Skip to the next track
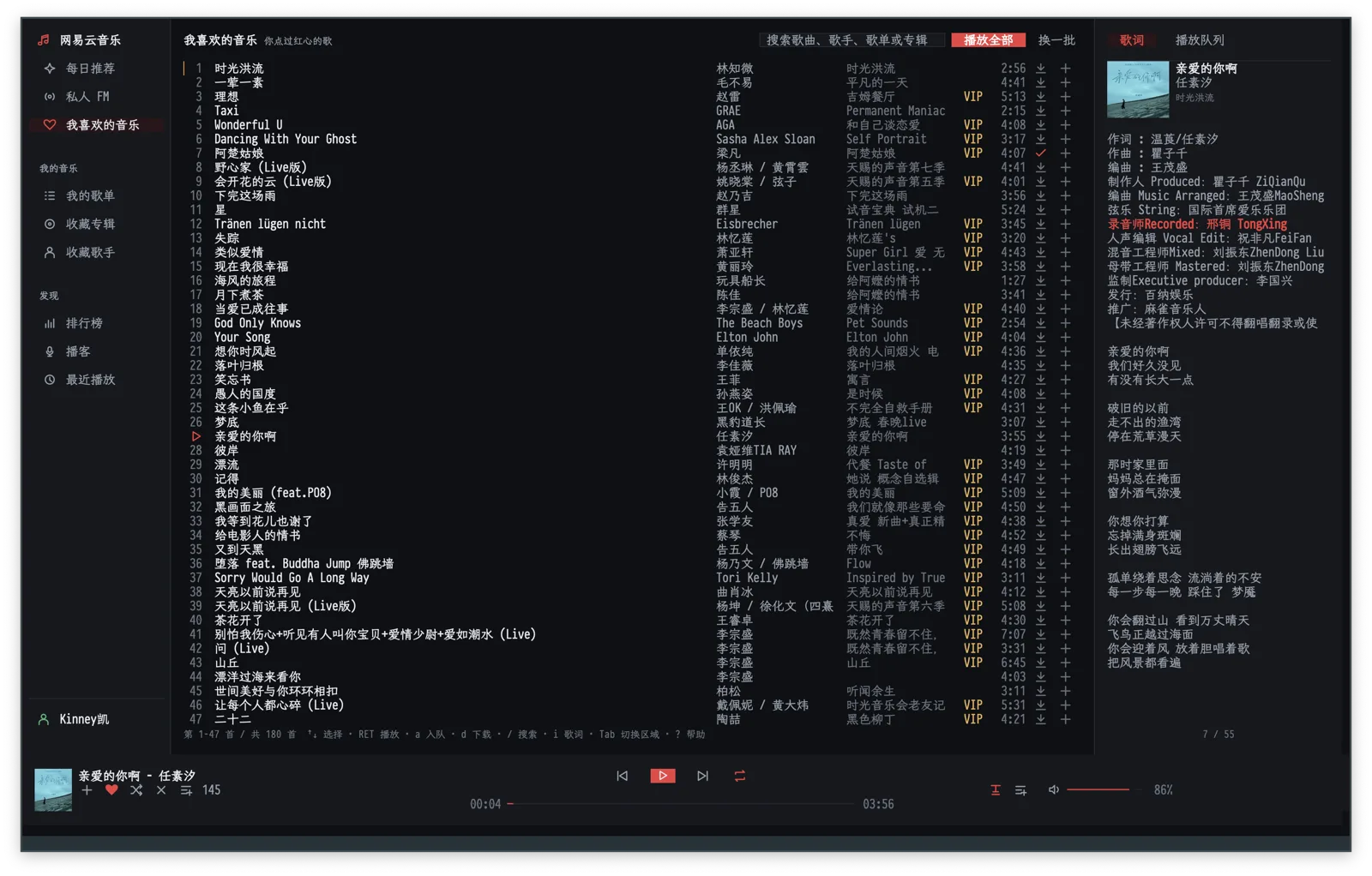 pos(703,776)
